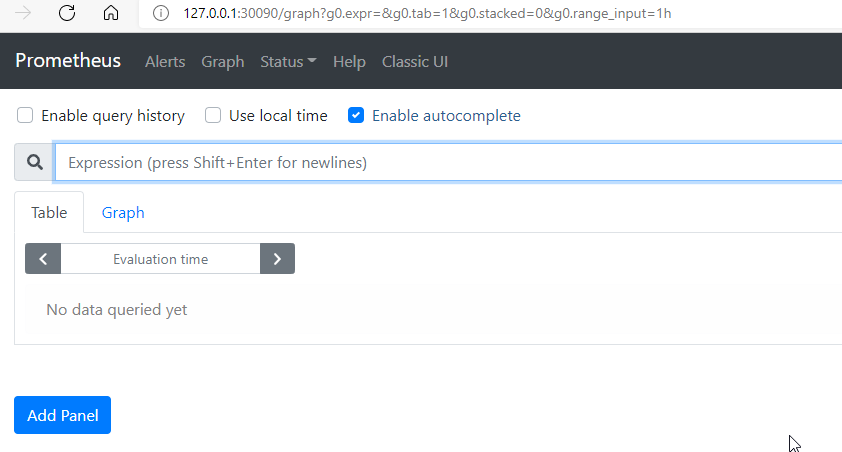
Task: Switch to the Classic UI
Action: pos(415,62)
